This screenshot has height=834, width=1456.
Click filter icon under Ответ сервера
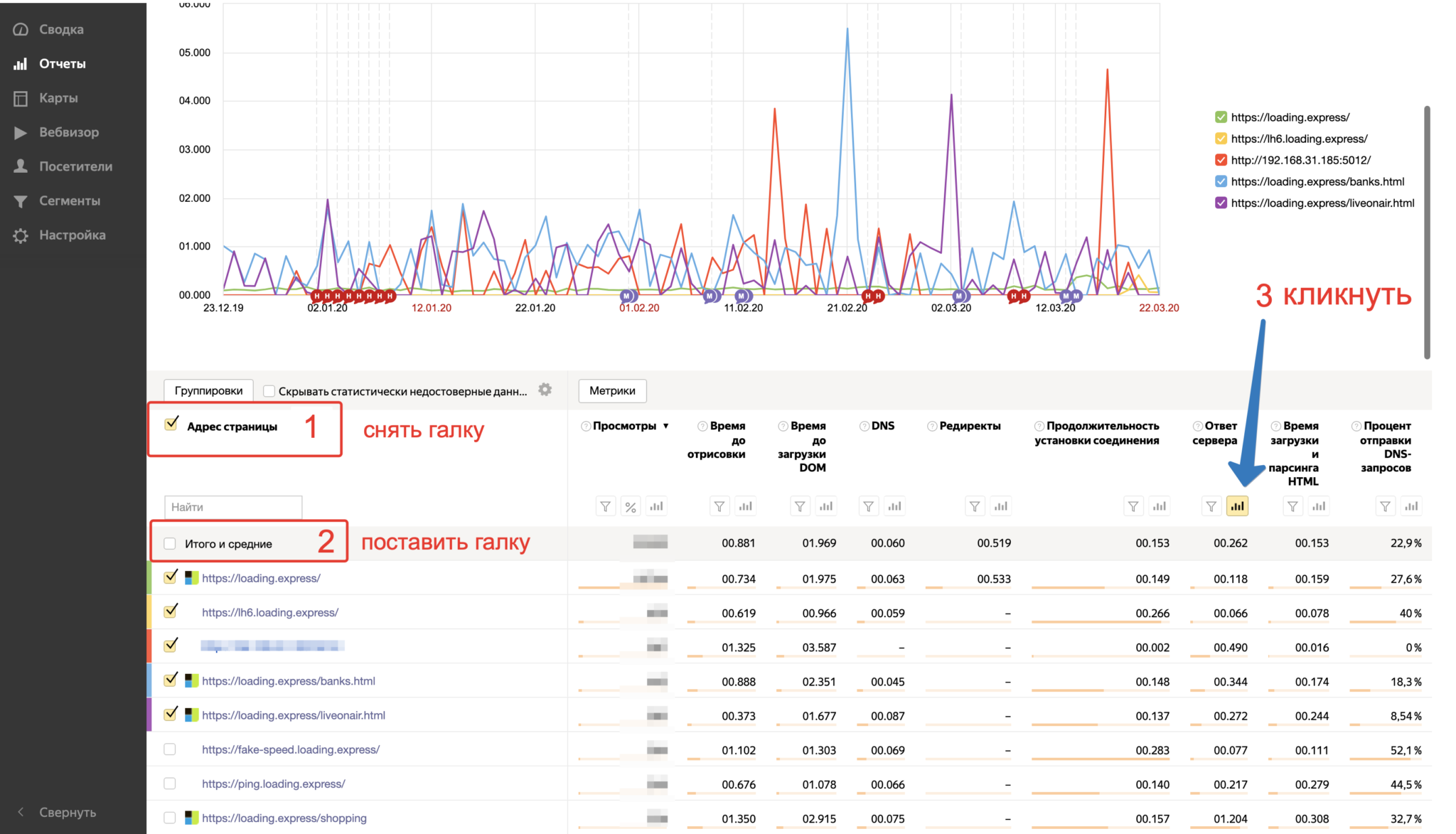[x=1211, y=506]
